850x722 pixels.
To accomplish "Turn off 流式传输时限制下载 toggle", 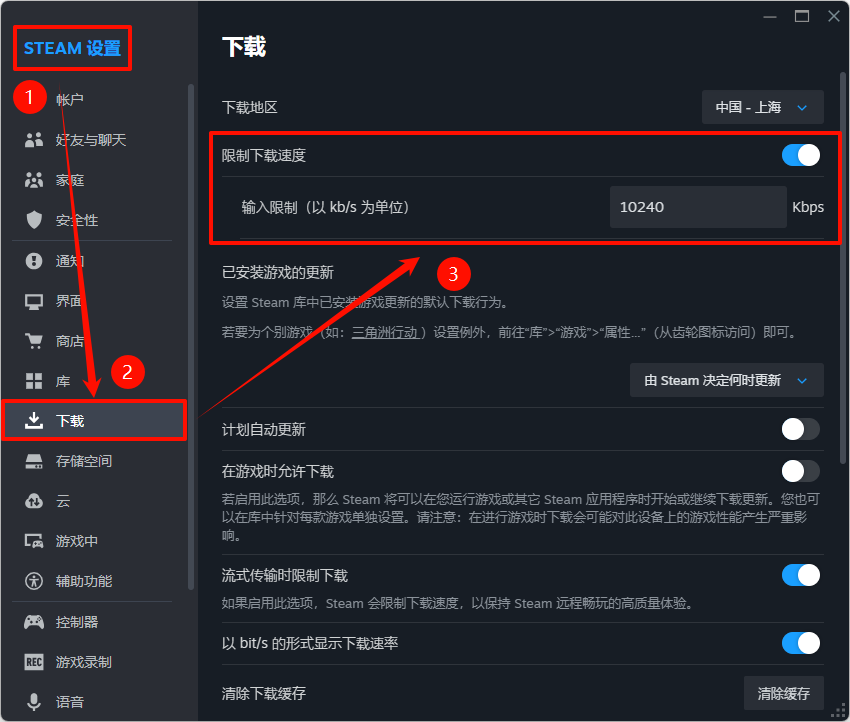I will coord(799,575).
